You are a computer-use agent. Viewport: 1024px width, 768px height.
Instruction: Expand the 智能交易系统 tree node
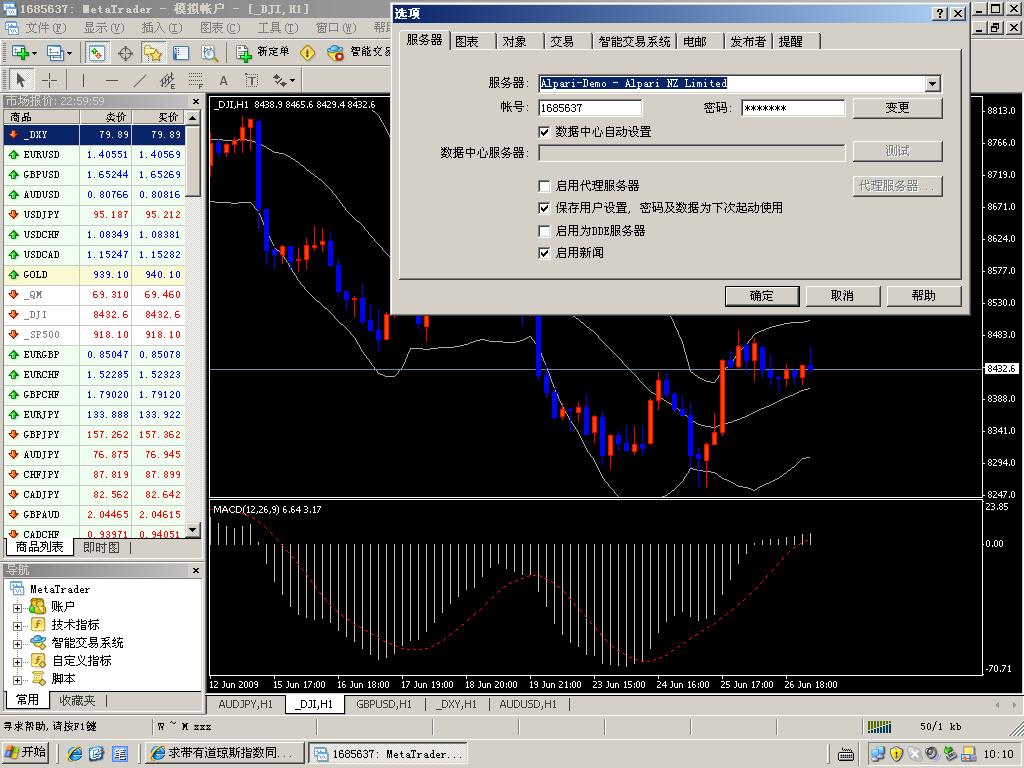pos(18,644)
